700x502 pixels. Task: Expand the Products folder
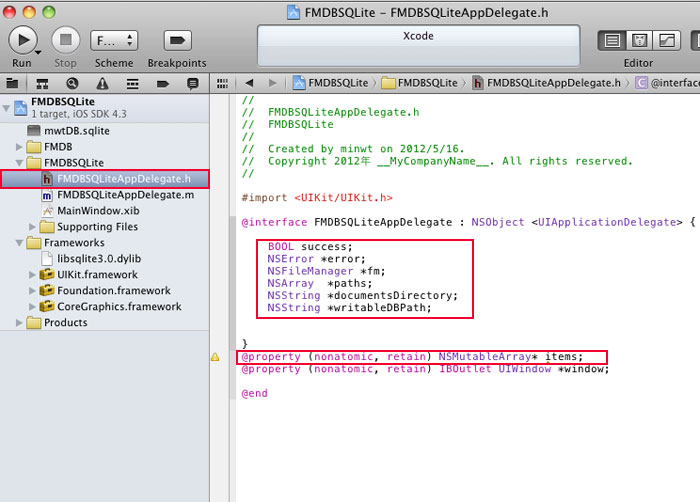19,322
